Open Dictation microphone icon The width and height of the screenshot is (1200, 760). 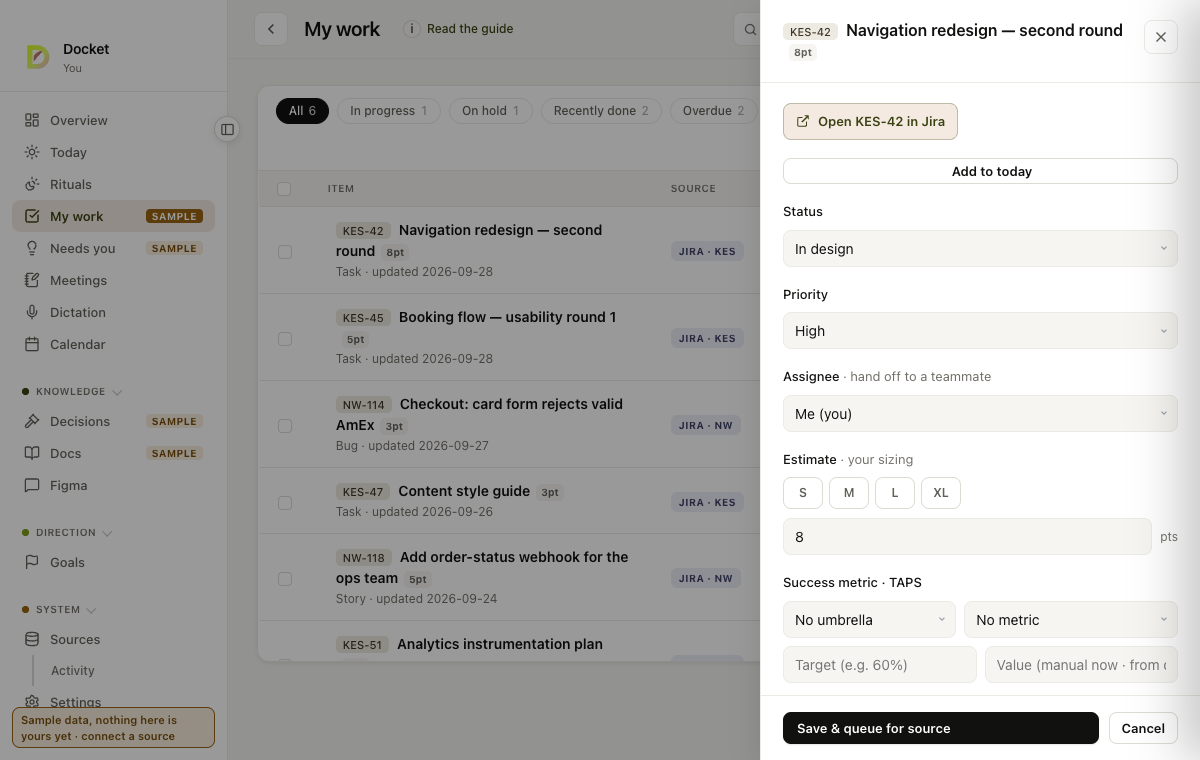click(32, 312)
